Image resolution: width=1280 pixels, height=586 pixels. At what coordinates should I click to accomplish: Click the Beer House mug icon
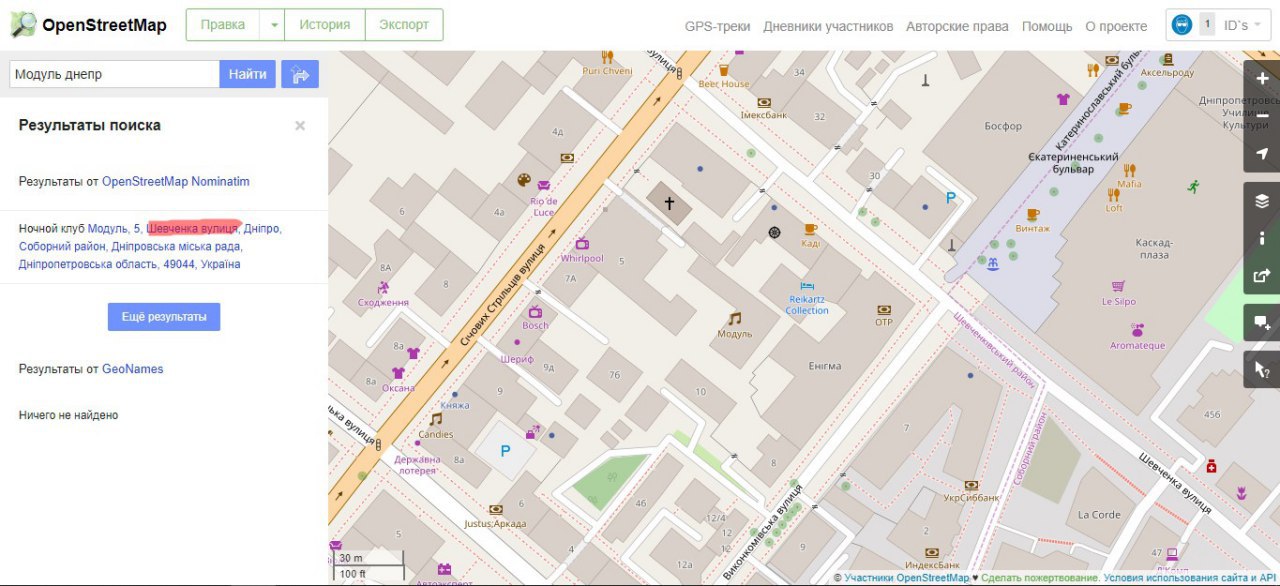(x=724, y=70)
